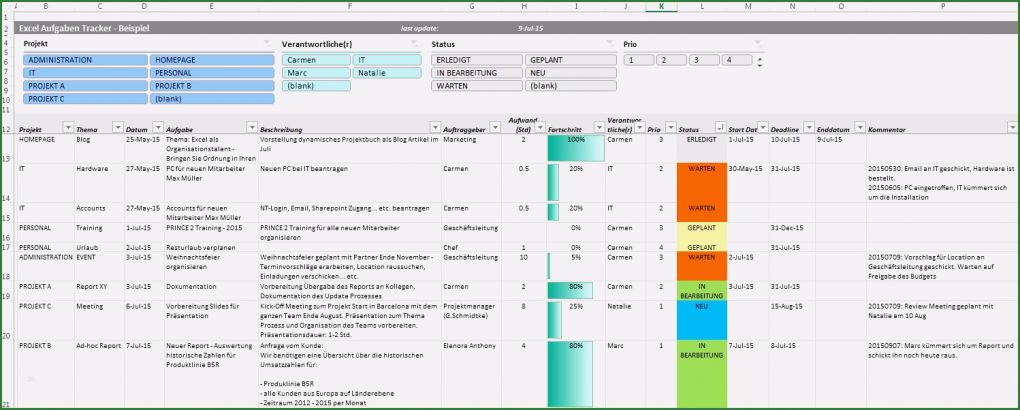Toggle IT in Projekt slicer

pos(85,73)
